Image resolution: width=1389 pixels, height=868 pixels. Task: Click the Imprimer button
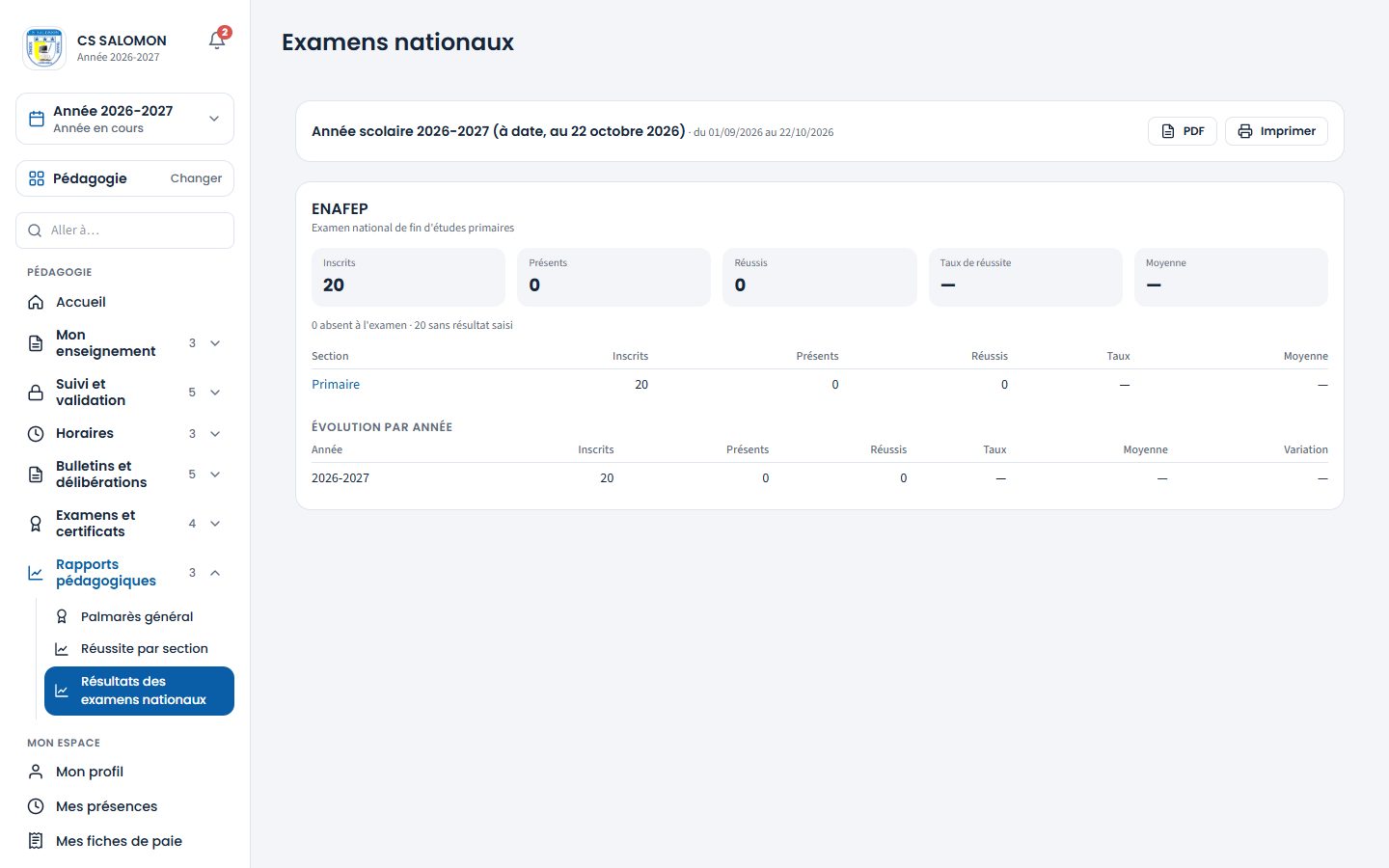[x=1276, y=131]
